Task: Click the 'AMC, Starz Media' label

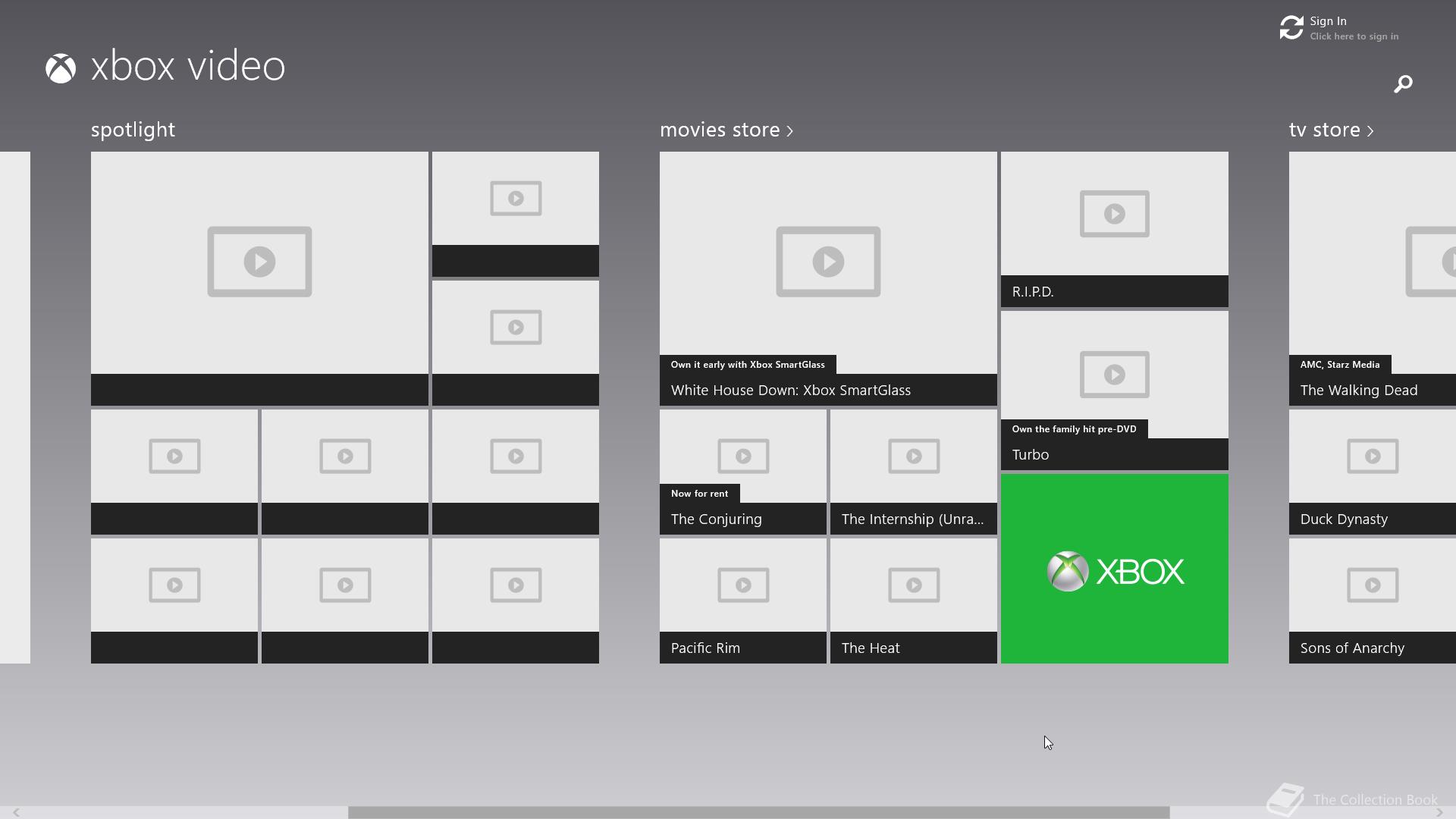Action: click(x=1340, y=365)
